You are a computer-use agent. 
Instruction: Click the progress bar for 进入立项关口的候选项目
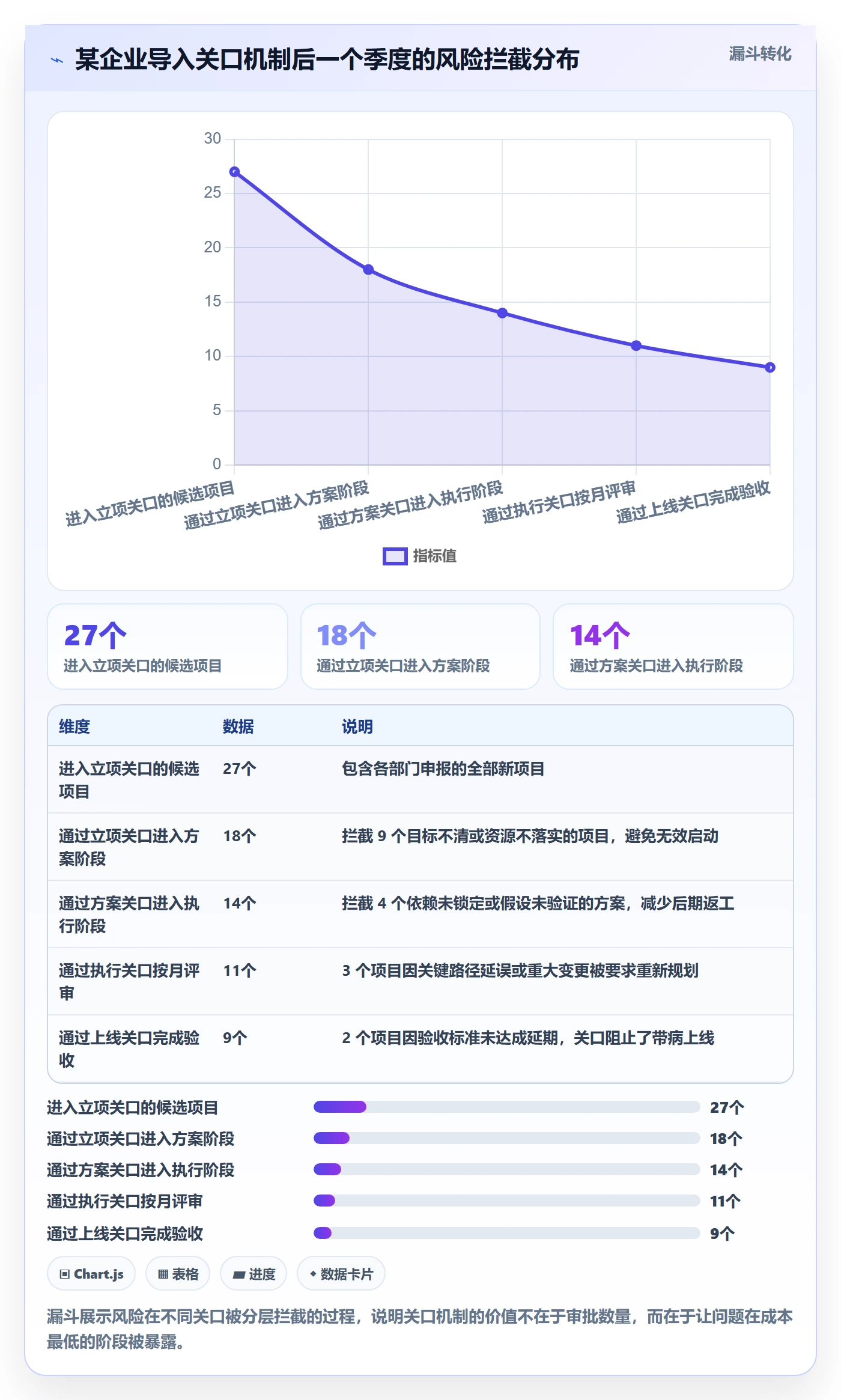coord(506,1107)
